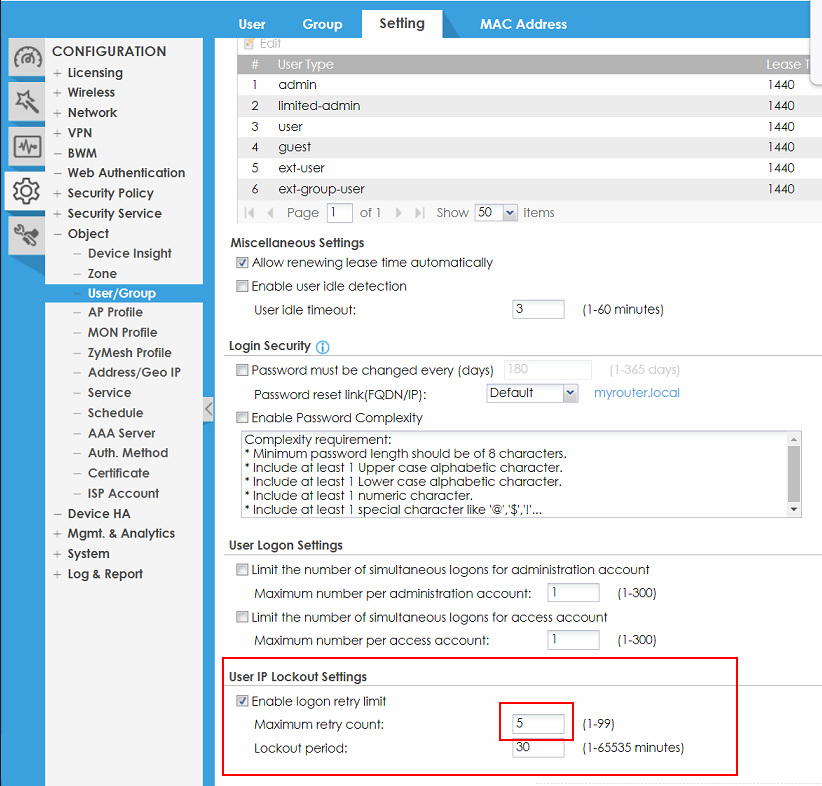Open the Dashboard gauge icon in sidebar

(26, 58)
